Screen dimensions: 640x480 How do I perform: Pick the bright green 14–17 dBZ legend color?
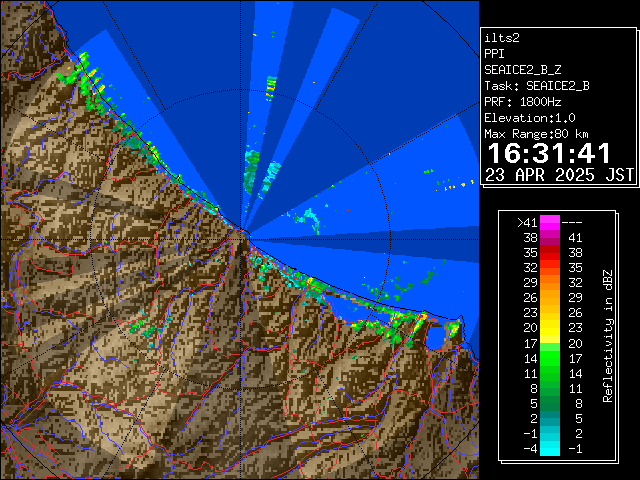(550, 358)
